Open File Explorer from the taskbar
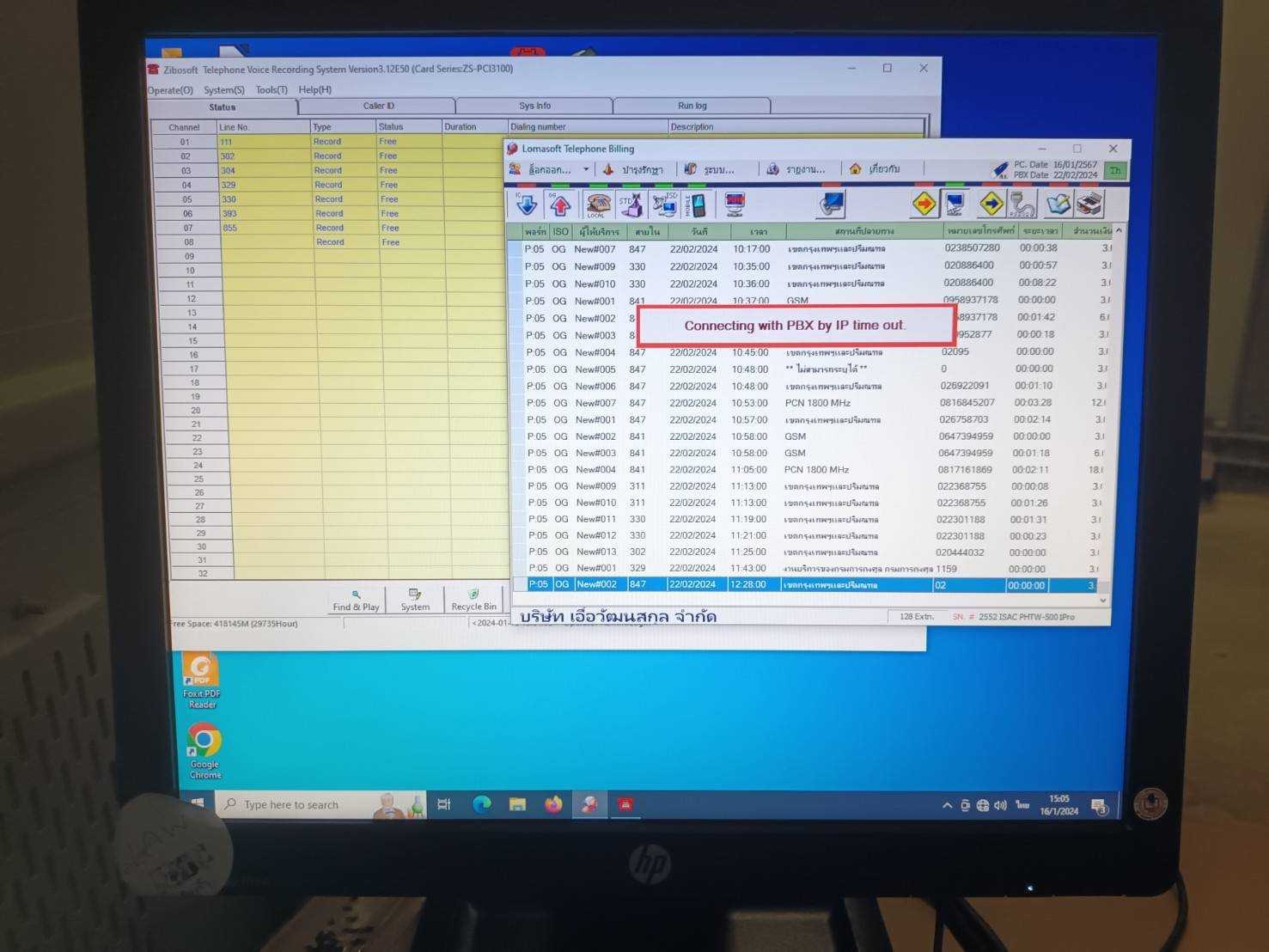Screen dimensions: 1269x952 [x=517, y=805]
